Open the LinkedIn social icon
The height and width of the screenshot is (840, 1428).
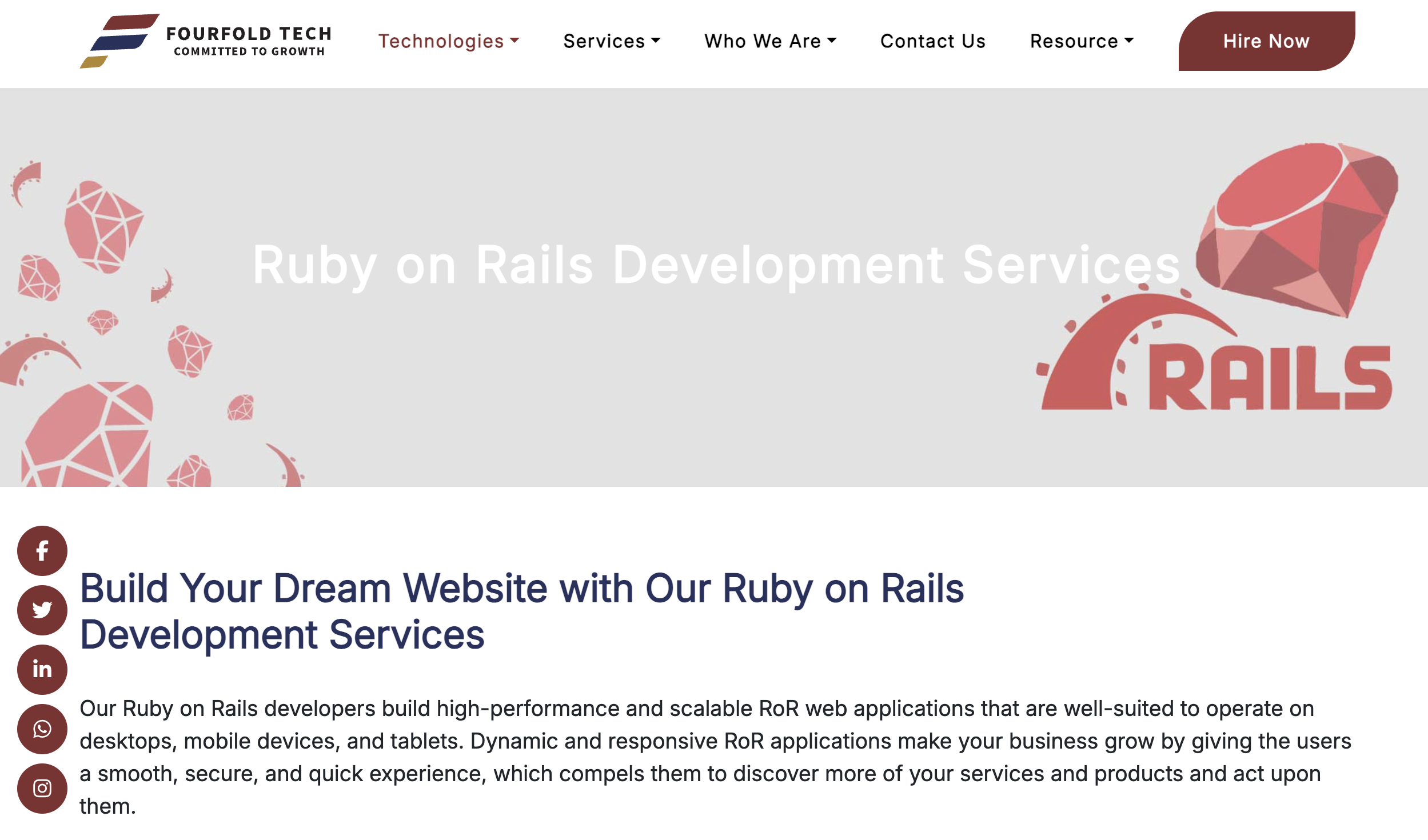click(x=42, y=670)
